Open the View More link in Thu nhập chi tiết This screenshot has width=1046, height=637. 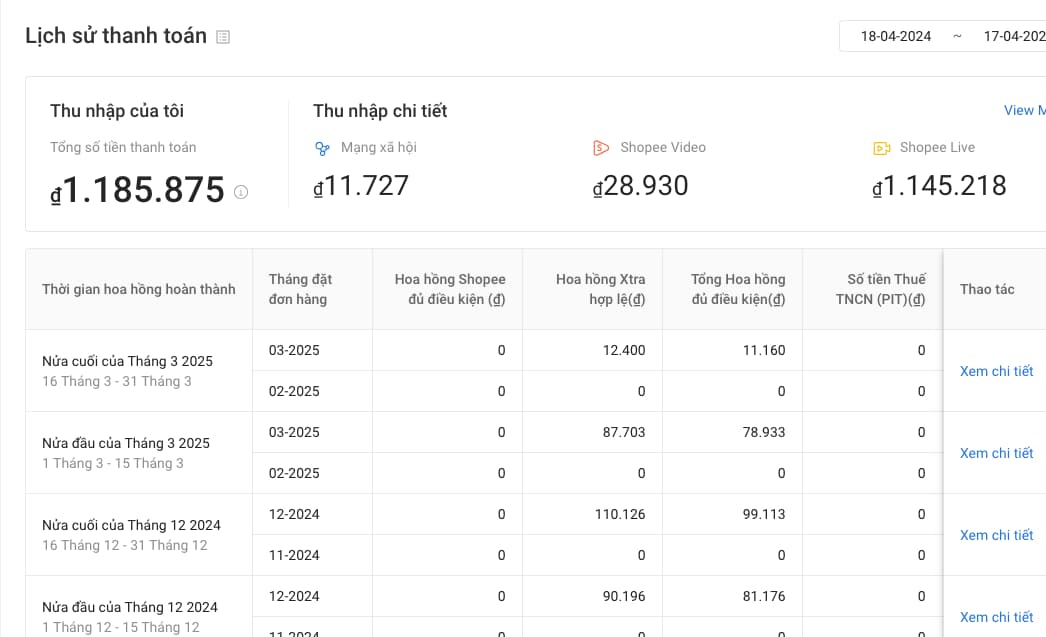(x=1024, y=110)
